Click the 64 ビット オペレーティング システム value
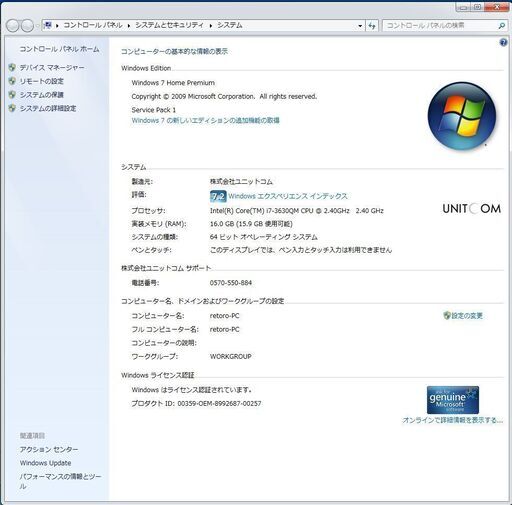 point(264,237)
